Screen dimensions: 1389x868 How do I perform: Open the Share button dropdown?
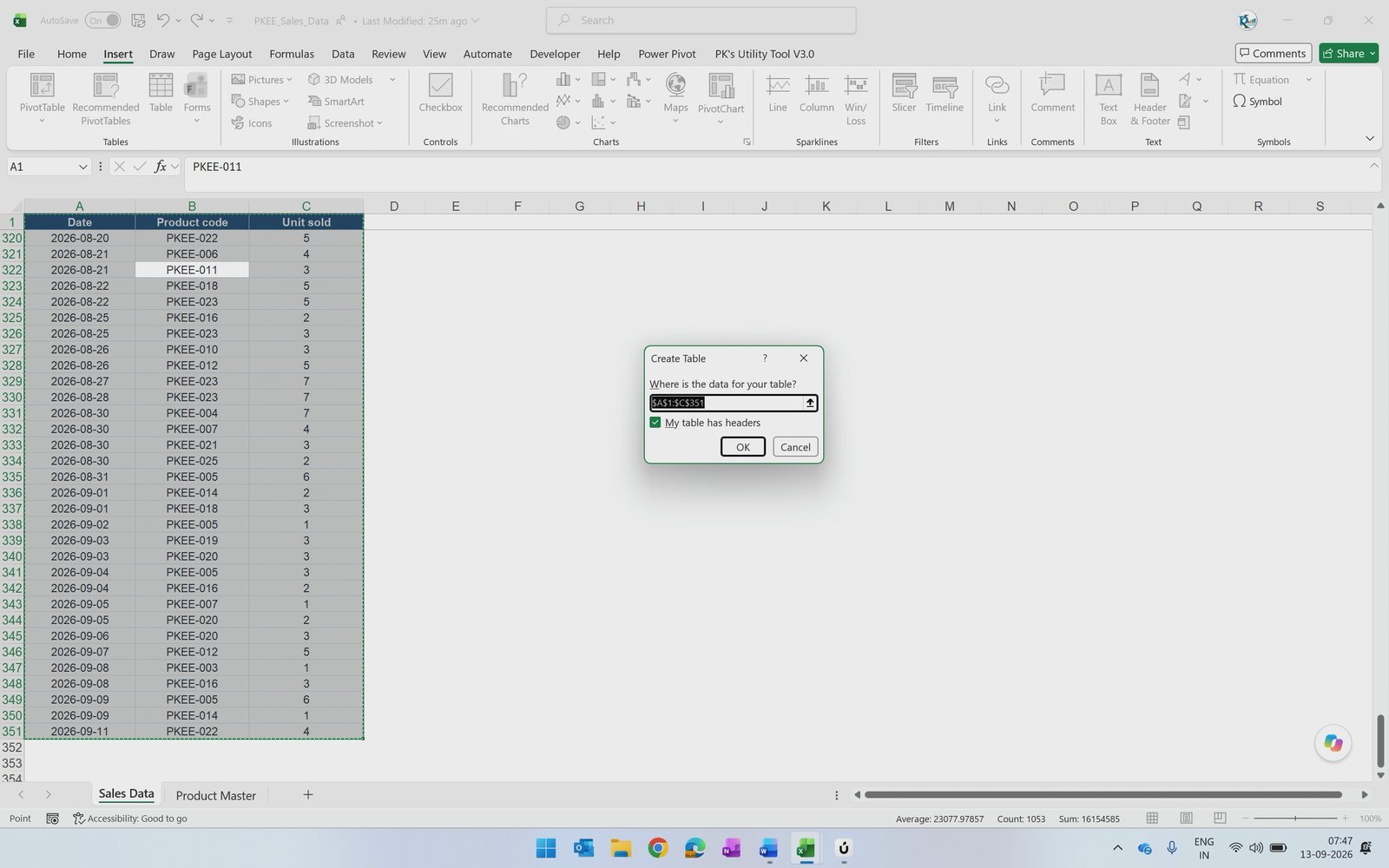coord(1373,54)
